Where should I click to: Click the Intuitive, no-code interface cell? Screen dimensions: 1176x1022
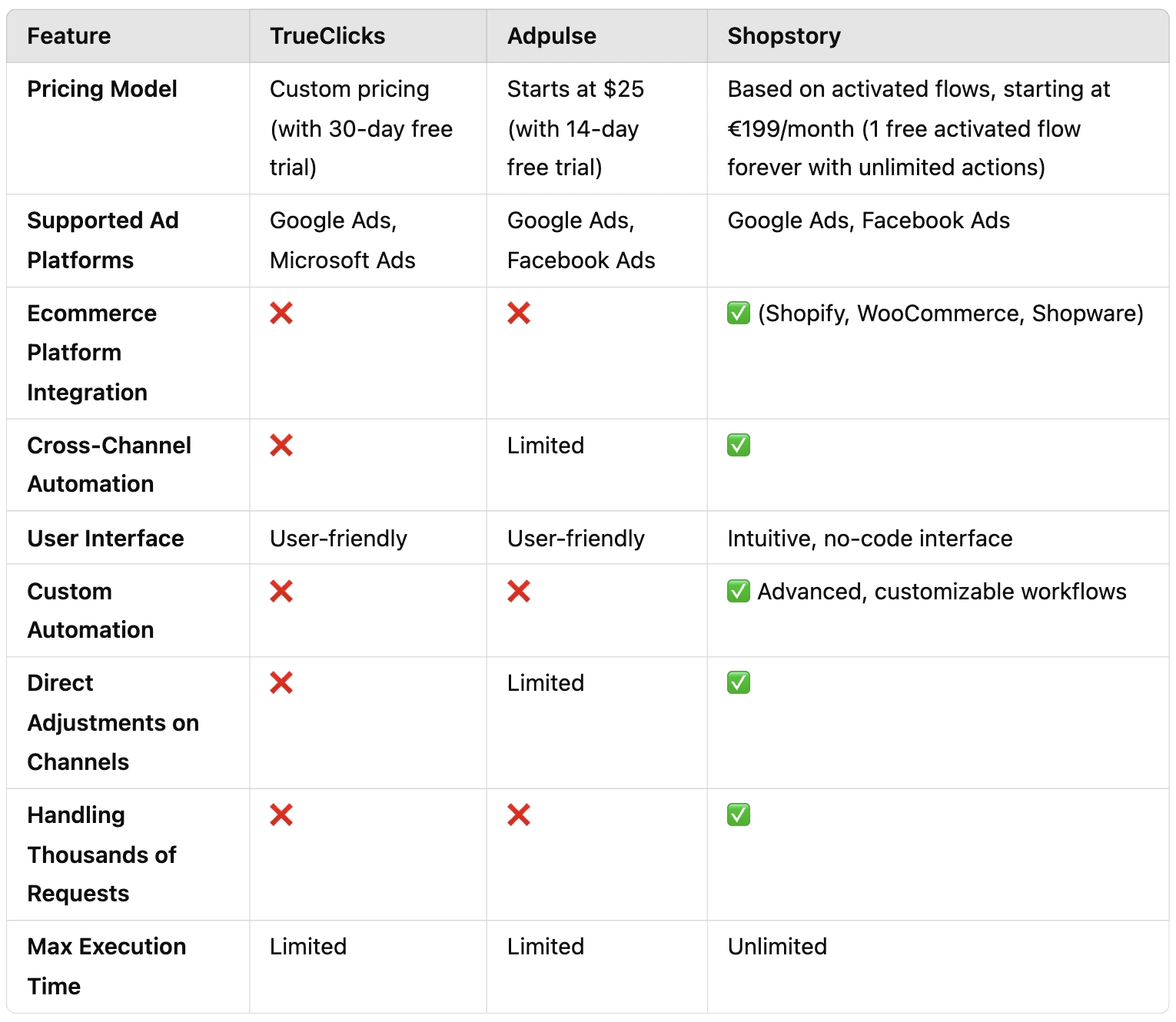(870, 538)
